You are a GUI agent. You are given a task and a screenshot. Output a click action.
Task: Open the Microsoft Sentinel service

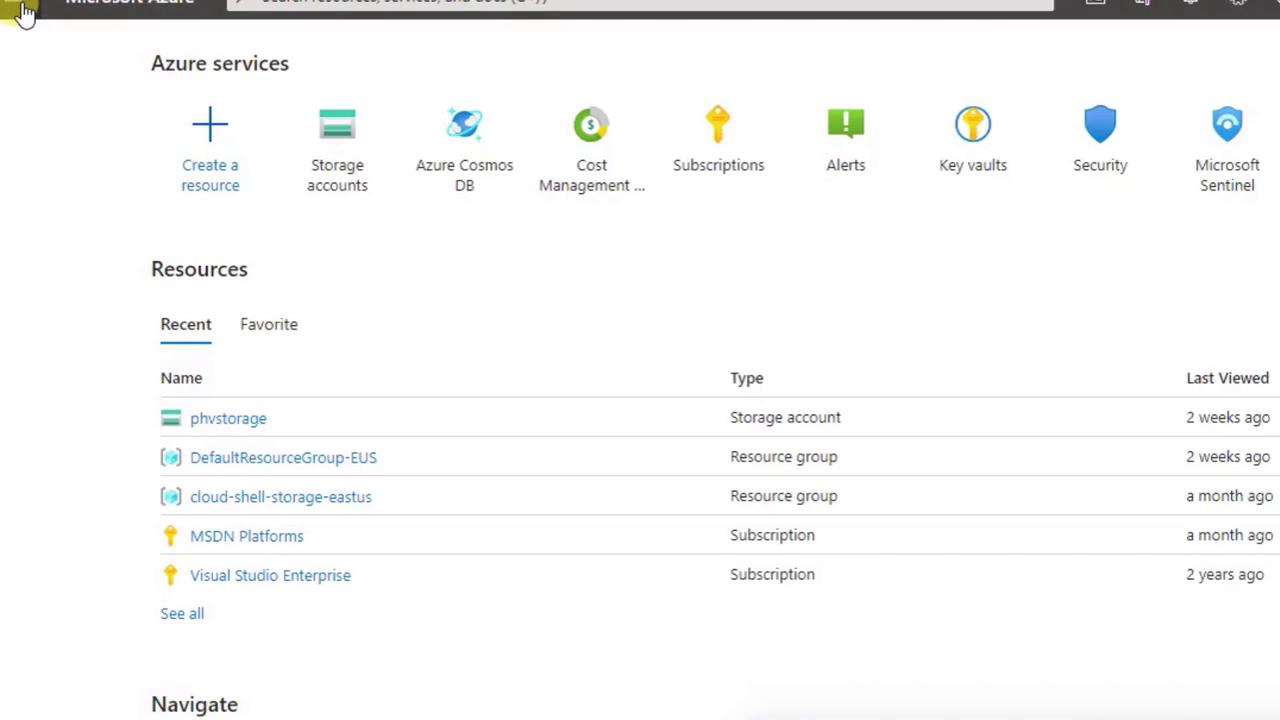coord(1227,150)
